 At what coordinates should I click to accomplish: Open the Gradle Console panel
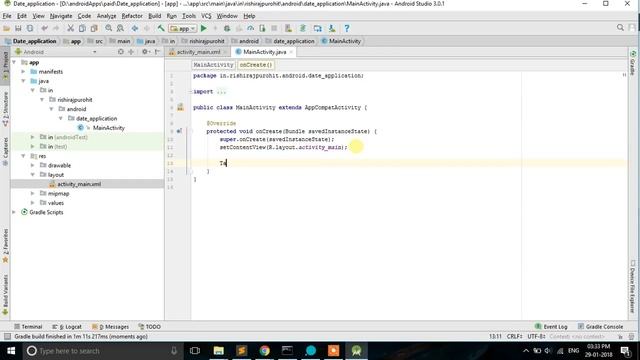[600, 327]
